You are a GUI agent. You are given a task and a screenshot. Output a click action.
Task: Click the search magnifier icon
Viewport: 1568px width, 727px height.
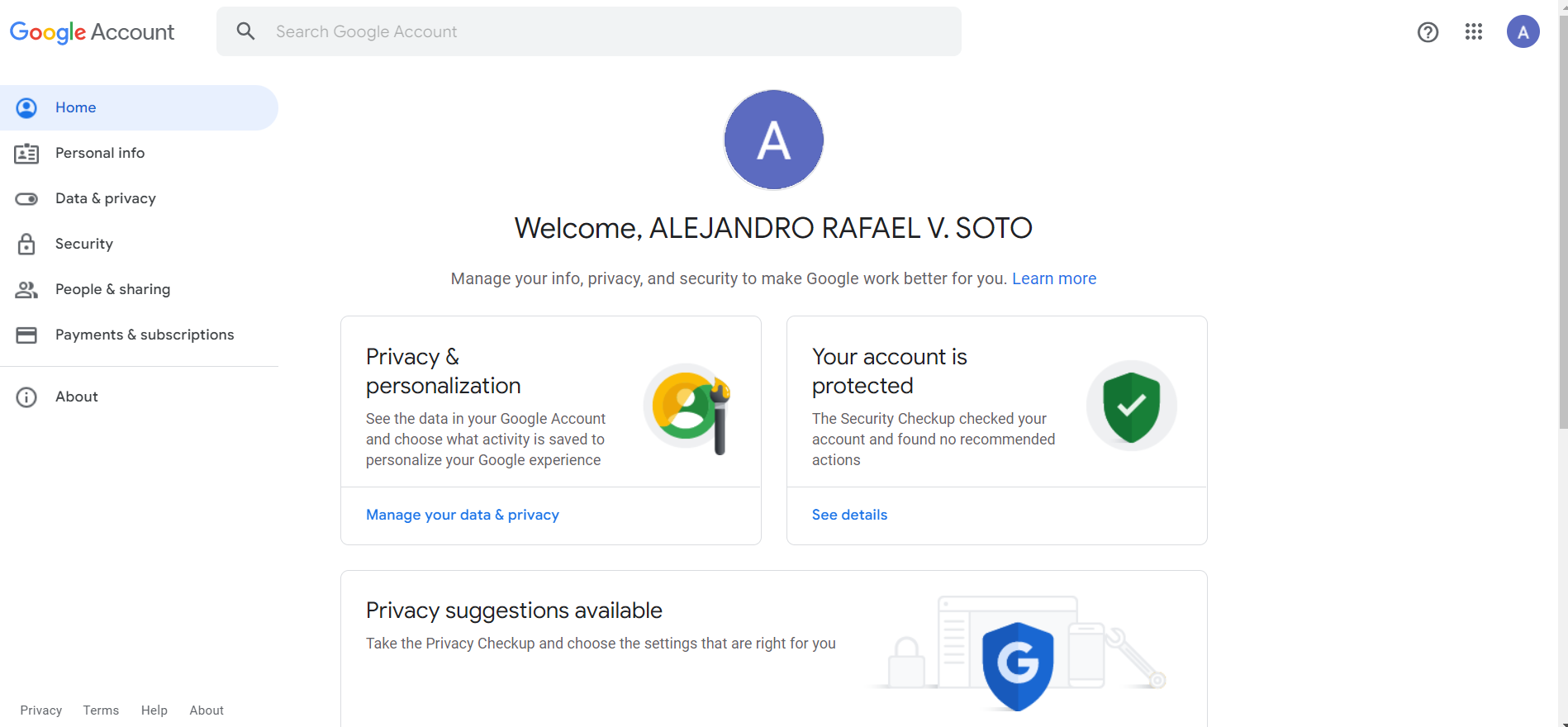point(245,31)
